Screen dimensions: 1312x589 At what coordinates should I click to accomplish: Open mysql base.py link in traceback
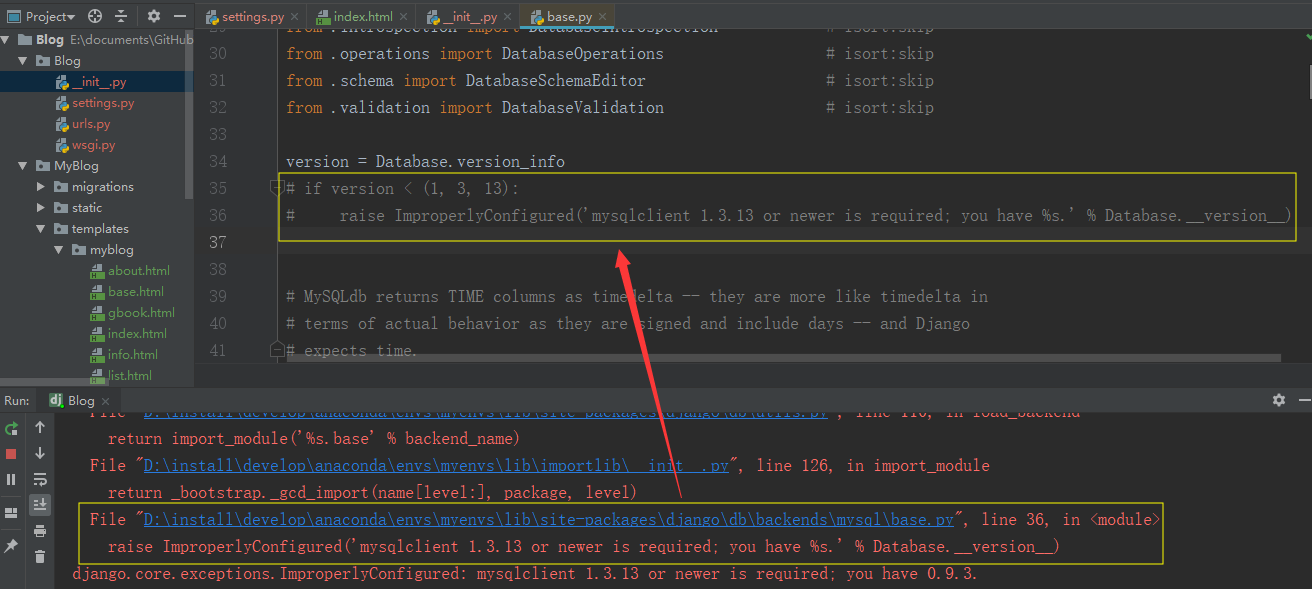point(548,520)
